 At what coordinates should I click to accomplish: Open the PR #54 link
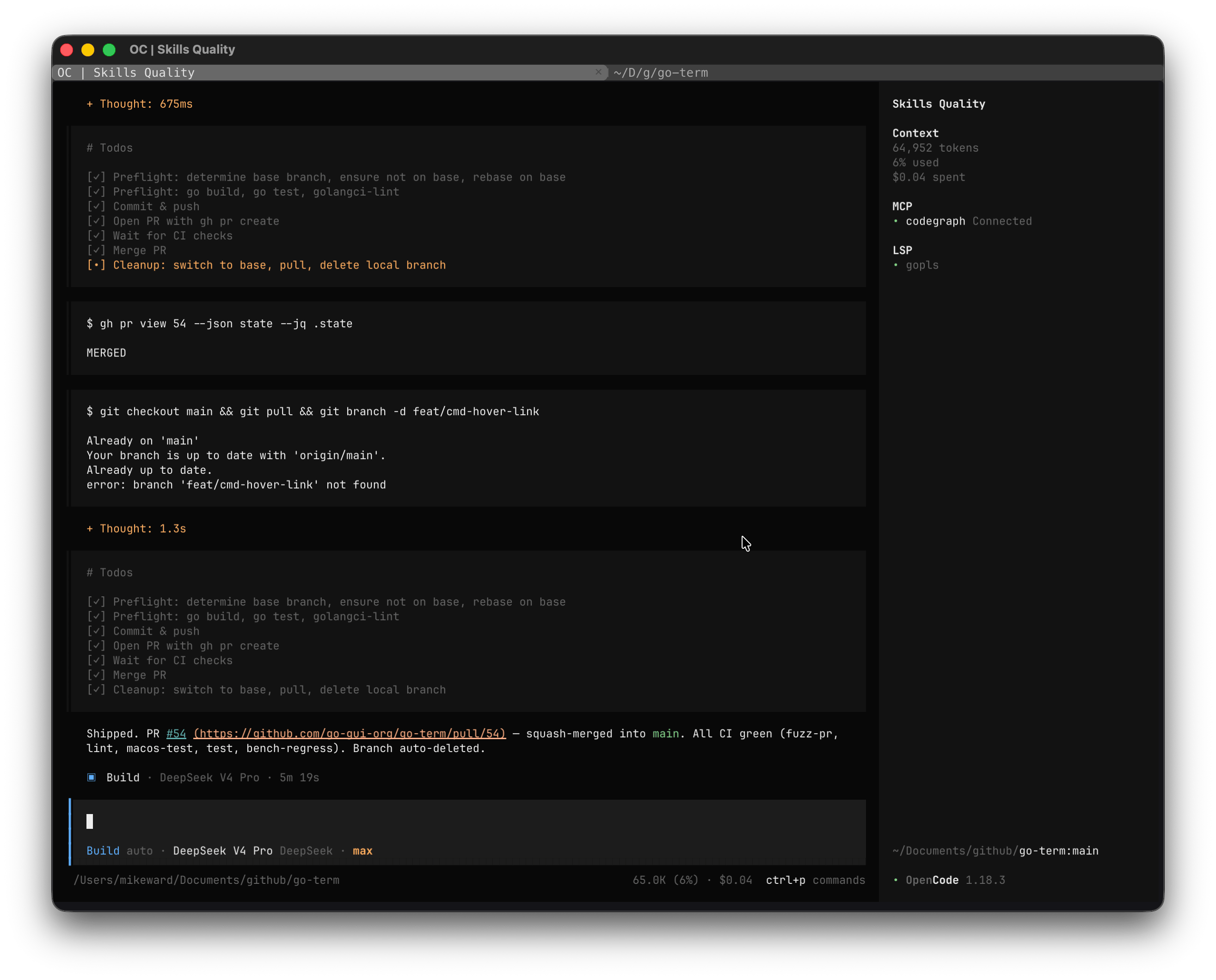point(176,733)
